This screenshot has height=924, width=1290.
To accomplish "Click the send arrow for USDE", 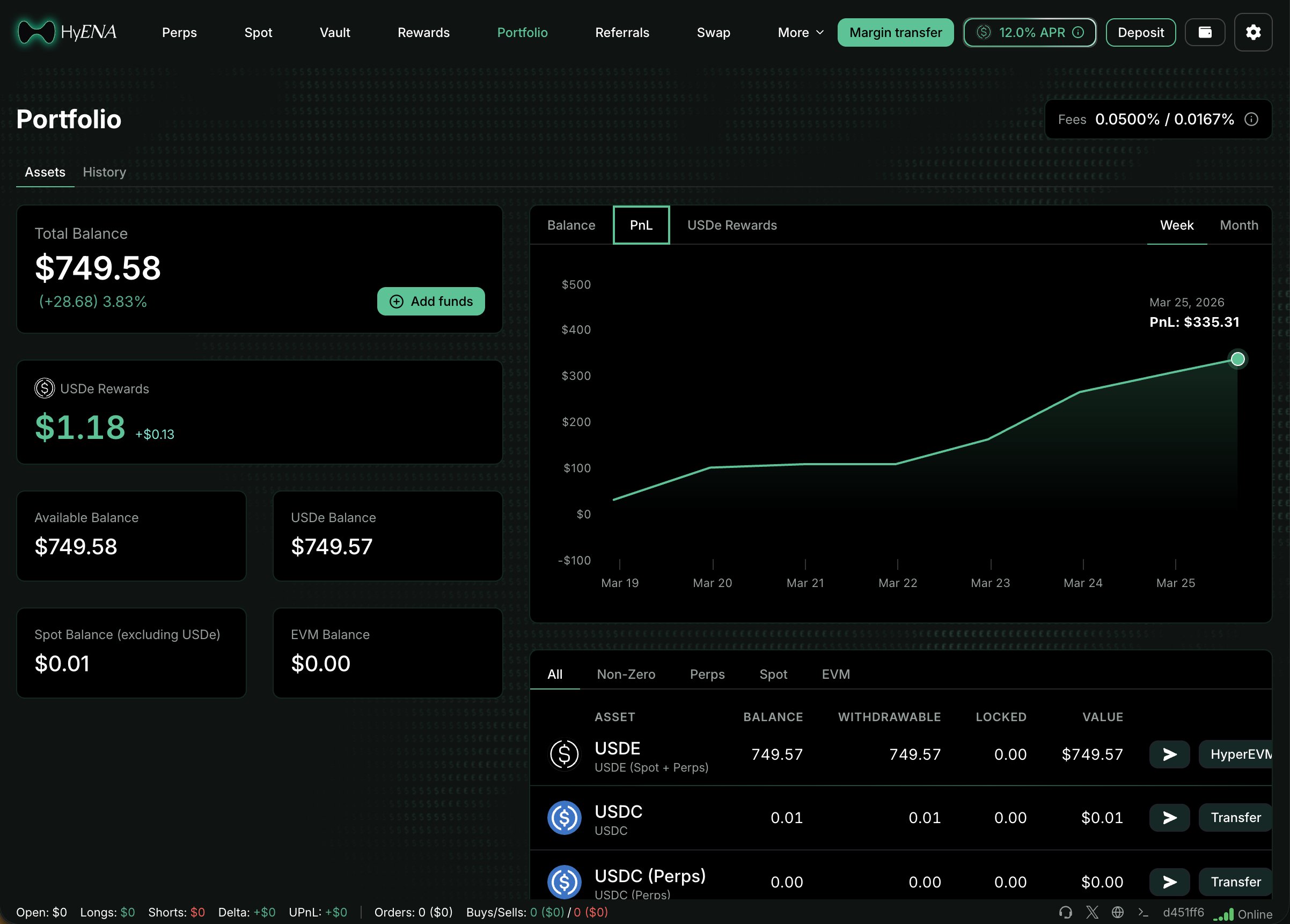I will [x=1169, y=754].
